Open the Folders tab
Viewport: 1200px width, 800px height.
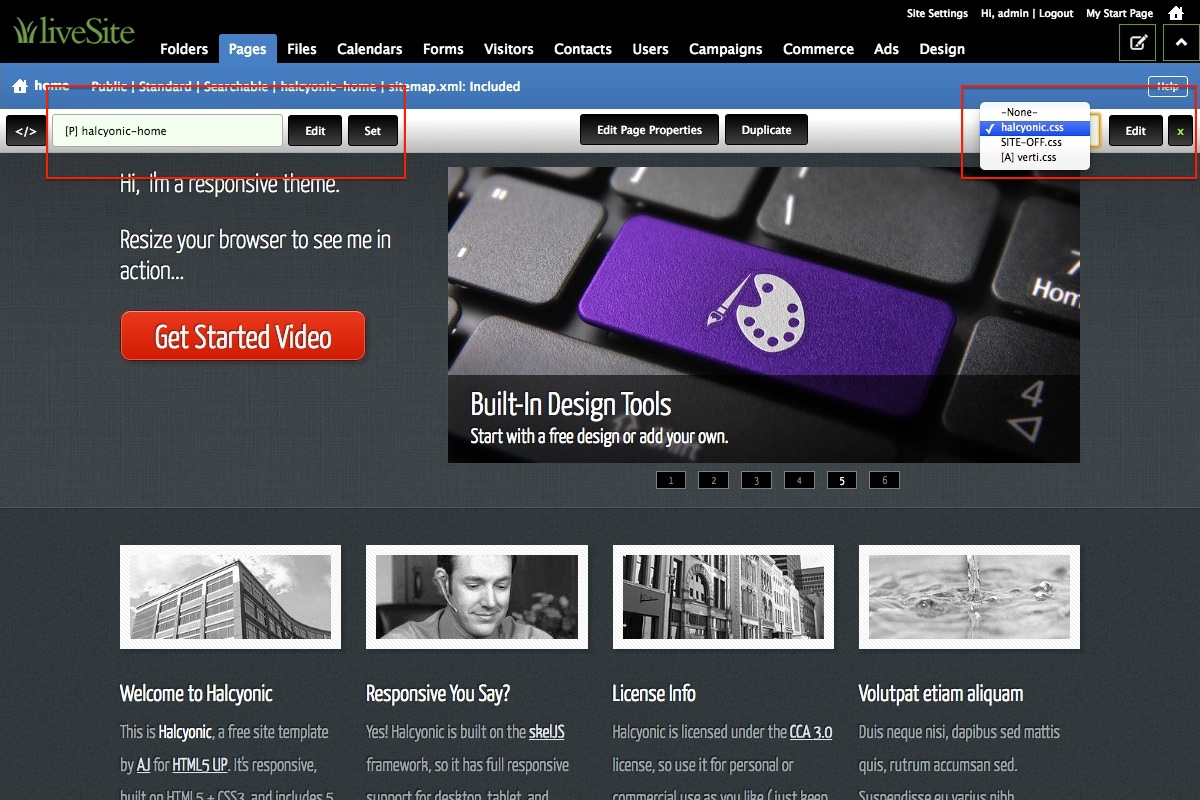[x=184, y=48]
